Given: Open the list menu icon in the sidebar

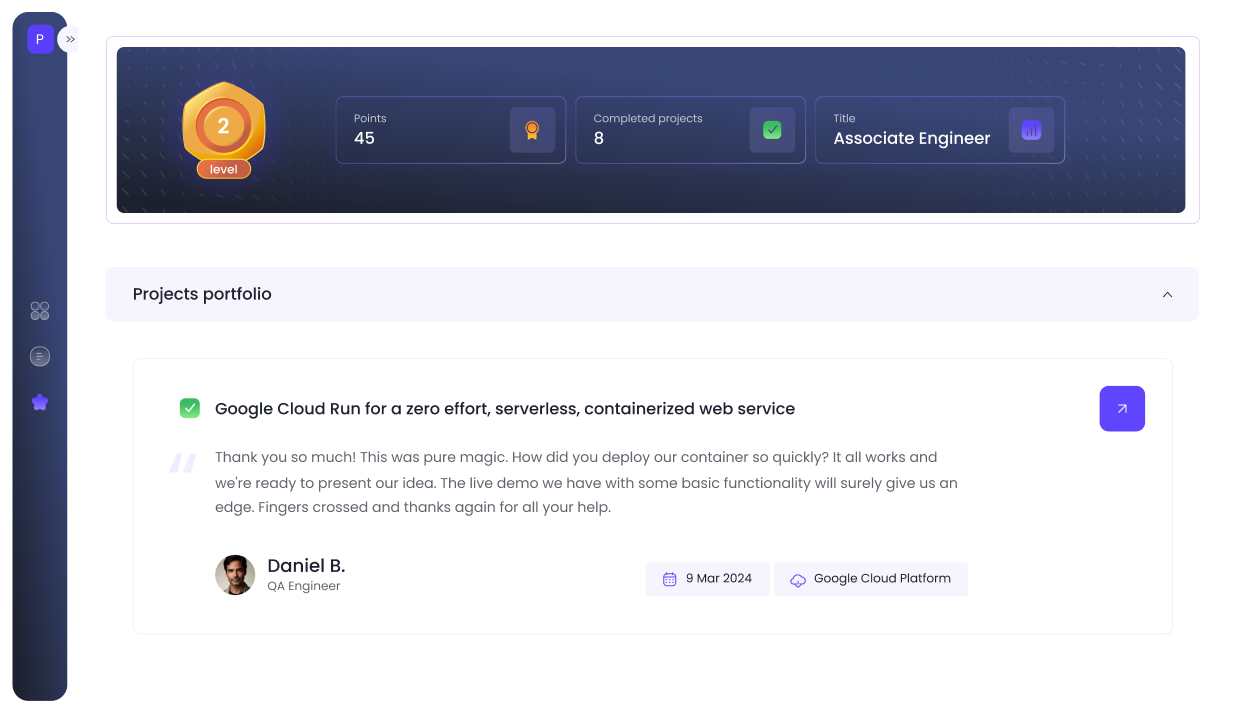Looking at the screenshot, I should point(40,356).
